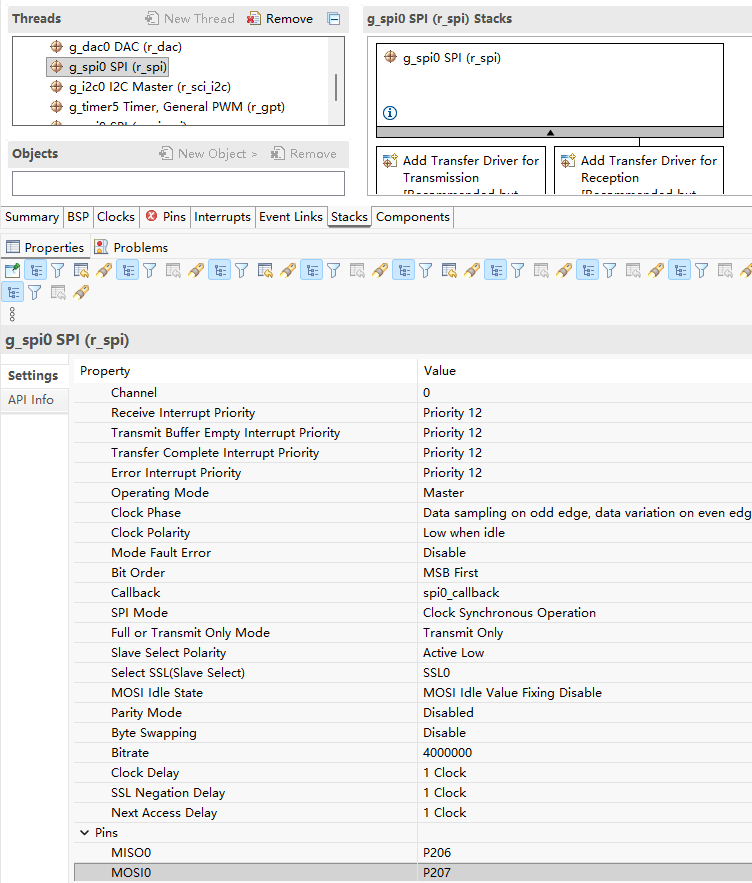Click Add Transfer Driver for Reception block
The image size is (752, 883).
[639, 171]
